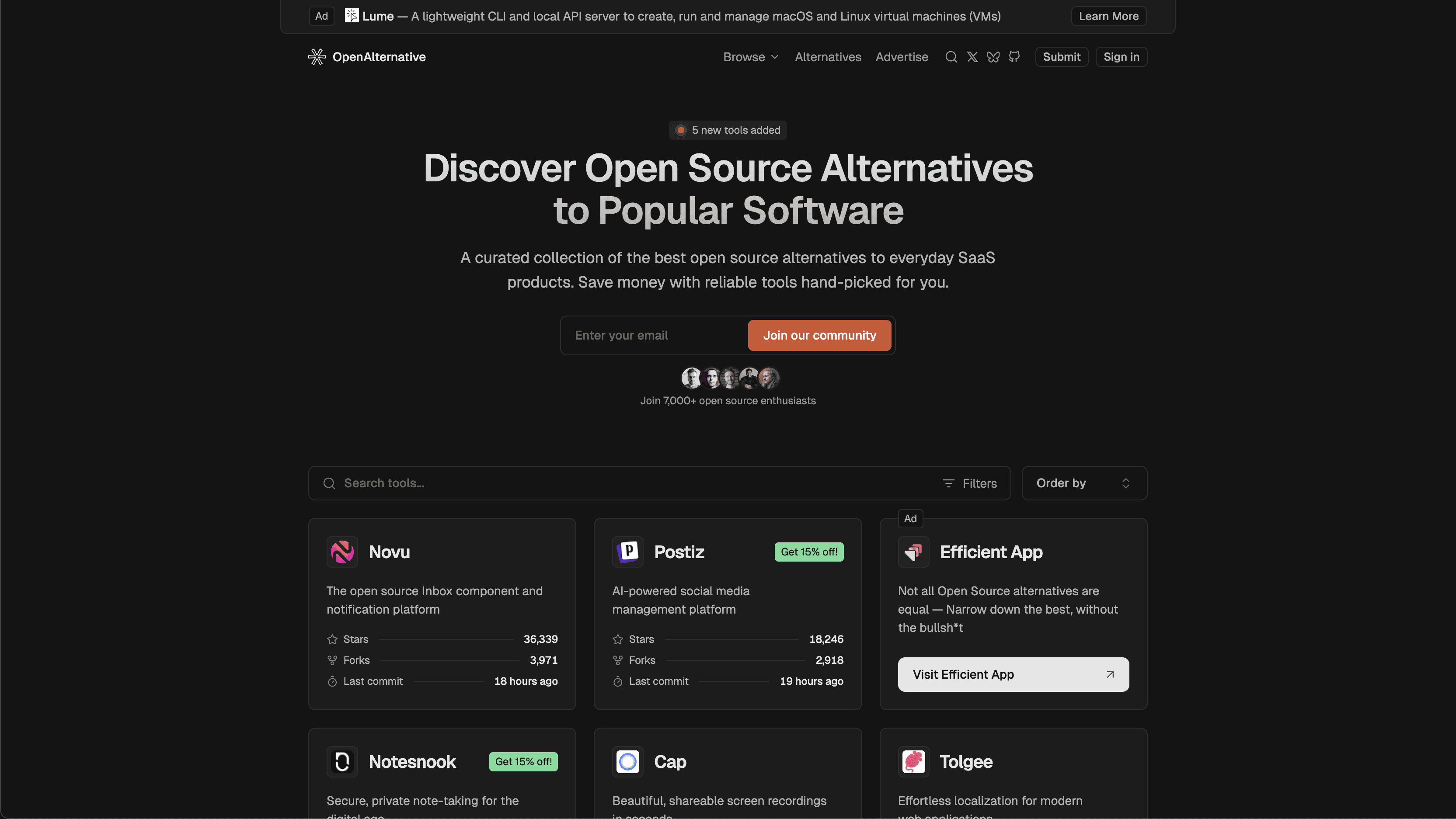
Task: Click the Ad label above Efficient App
Action: click(910, 518)
